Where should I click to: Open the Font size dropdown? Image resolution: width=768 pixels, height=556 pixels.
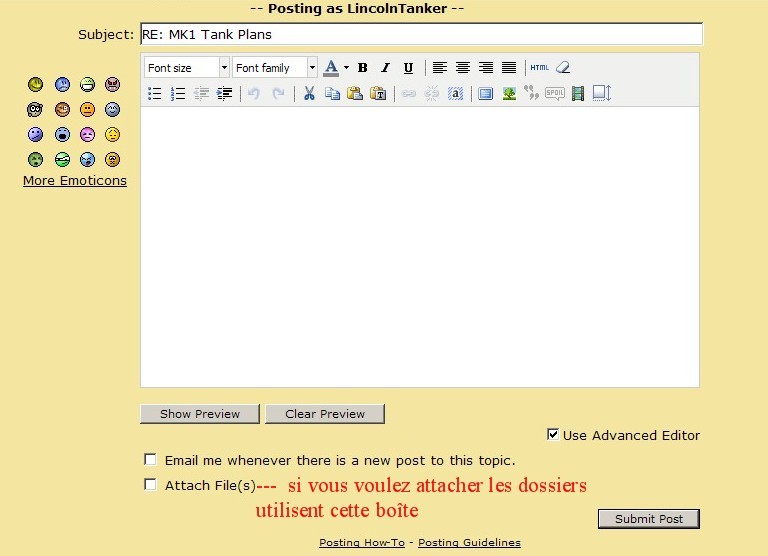[x=186, y=68]
